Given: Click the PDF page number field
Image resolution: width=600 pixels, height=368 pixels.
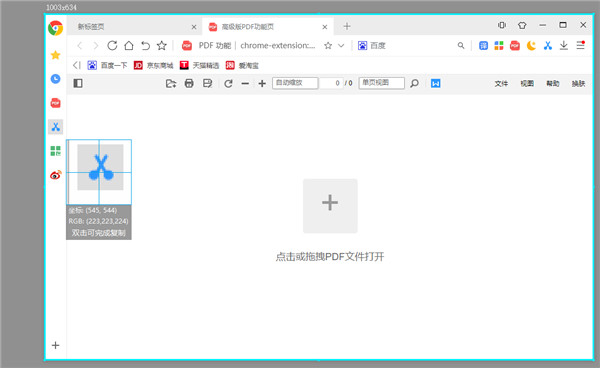Looking at the screenshot, I should click(x=331, y=83).
